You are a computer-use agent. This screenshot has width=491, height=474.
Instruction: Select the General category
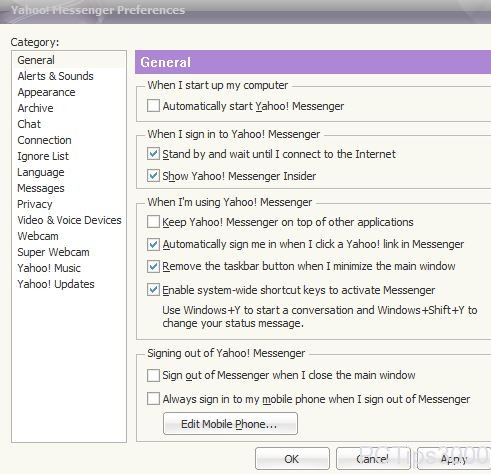point(69,60)
